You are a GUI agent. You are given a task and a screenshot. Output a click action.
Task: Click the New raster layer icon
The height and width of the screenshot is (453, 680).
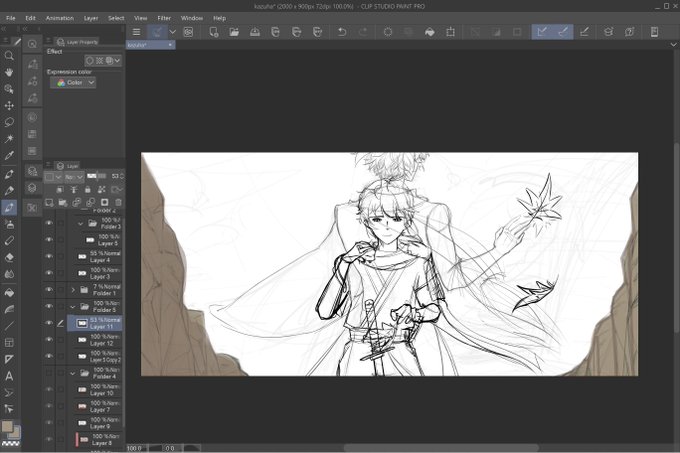pyautogui.click(x=49, y=202)
